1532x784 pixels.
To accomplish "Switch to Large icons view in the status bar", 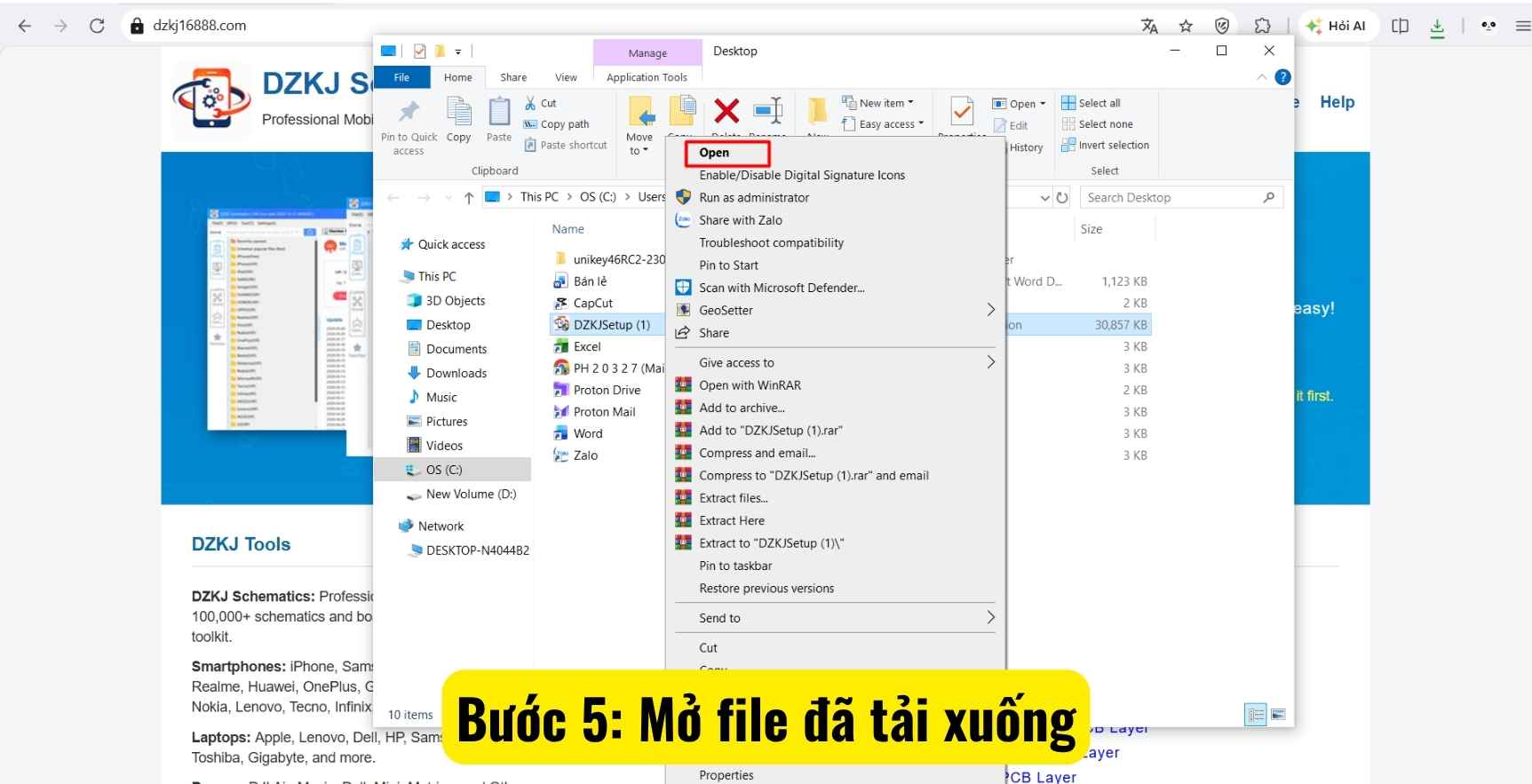I will (1279, 715).
